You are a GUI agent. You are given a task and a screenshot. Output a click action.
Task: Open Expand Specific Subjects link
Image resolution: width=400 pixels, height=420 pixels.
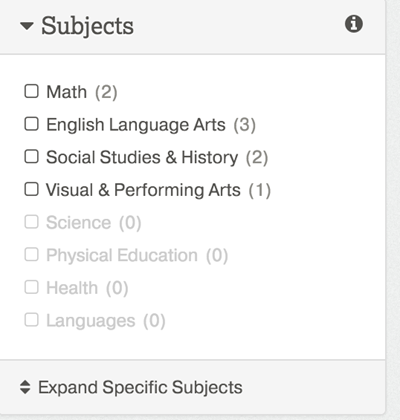[x=140, y=387]
